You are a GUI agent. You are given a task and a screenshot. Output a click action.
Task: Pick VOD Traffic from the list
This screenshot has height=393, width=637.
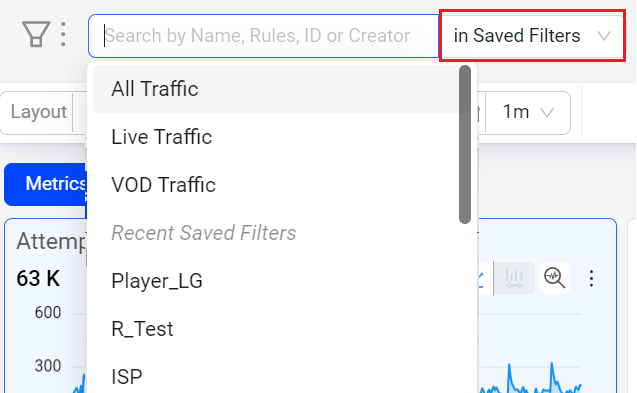276,185
